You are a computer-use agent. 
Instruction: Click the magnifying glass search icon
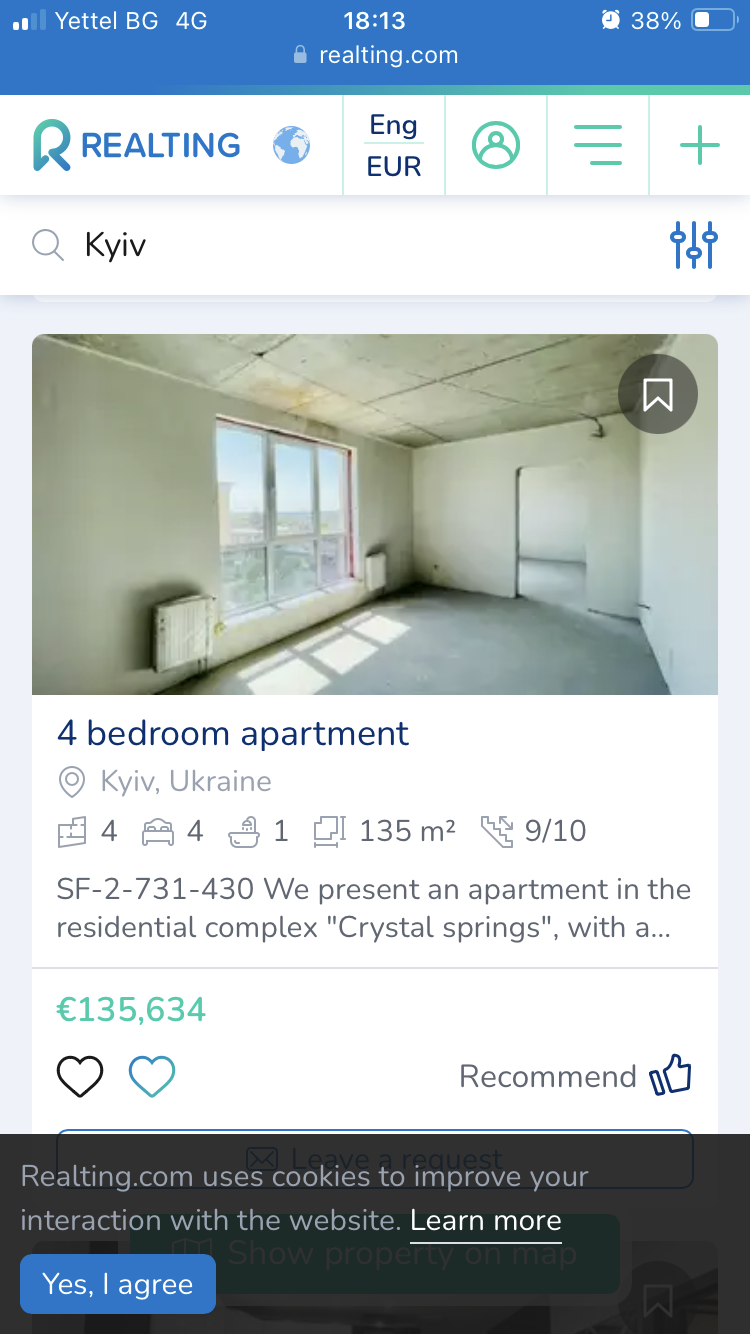pos(48,245)
